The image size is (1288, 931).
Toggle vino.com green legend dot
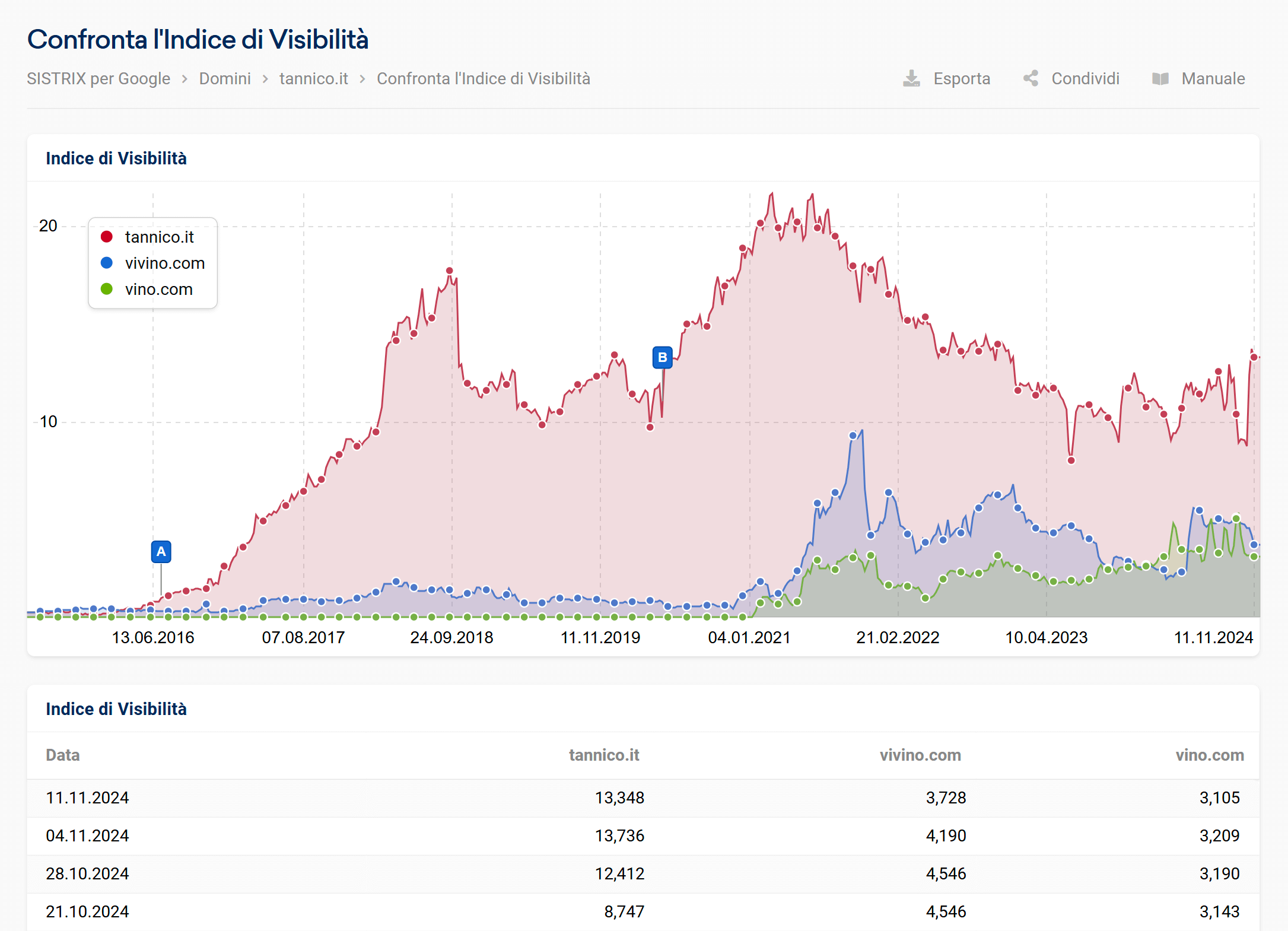point(107,289)
